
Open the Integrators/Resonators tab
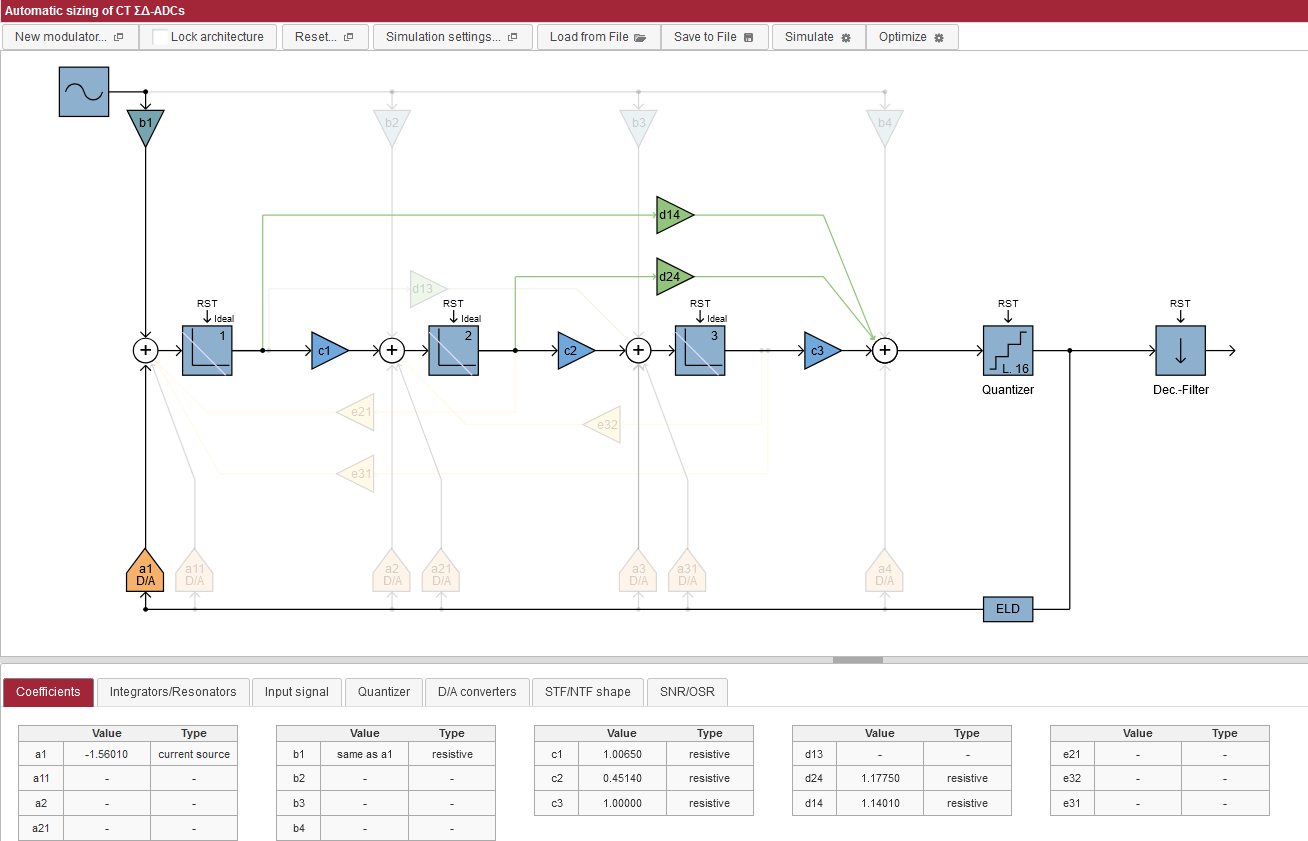(173, 692)
